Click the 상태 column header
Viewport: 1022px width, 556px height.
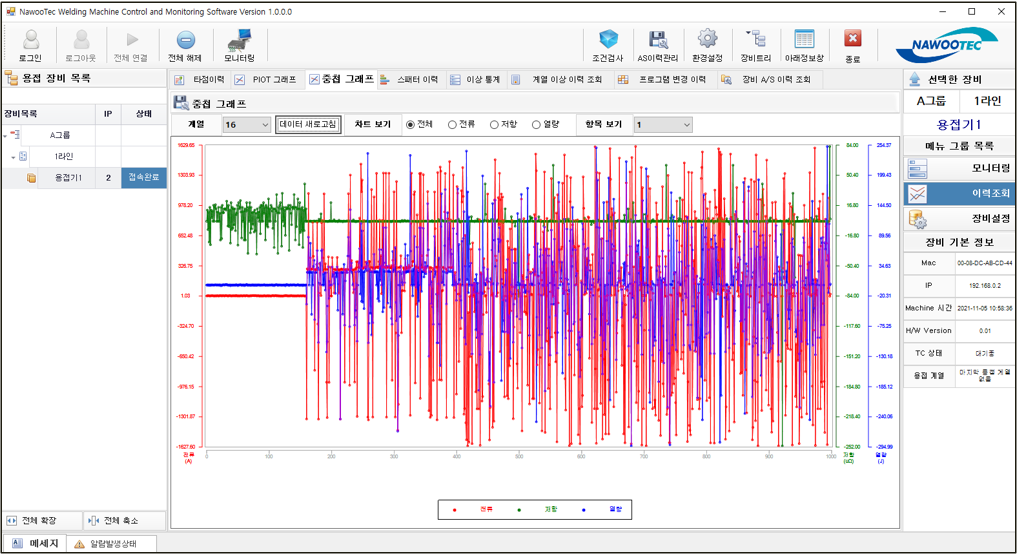(143, 114)
